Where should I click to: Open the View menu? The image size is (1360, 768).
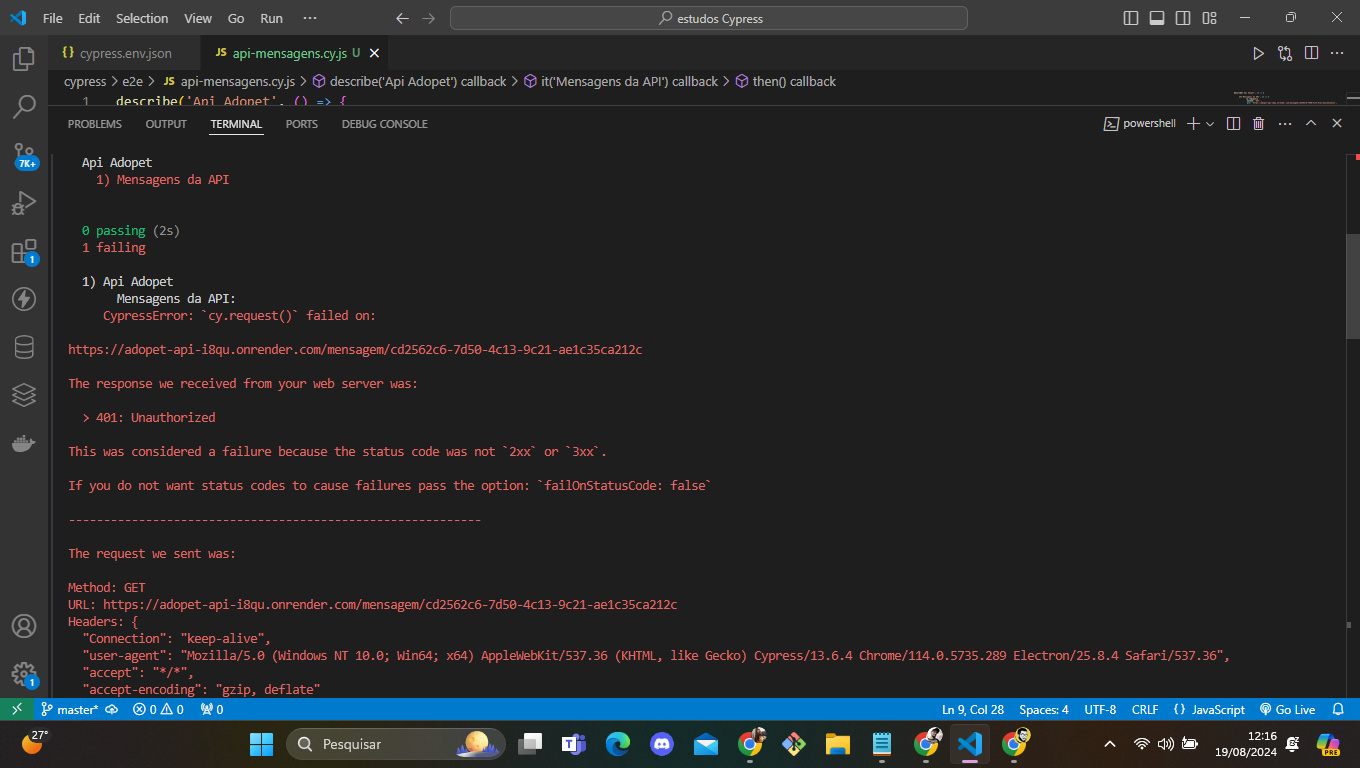pyautogui.click(x=198, y=18)
